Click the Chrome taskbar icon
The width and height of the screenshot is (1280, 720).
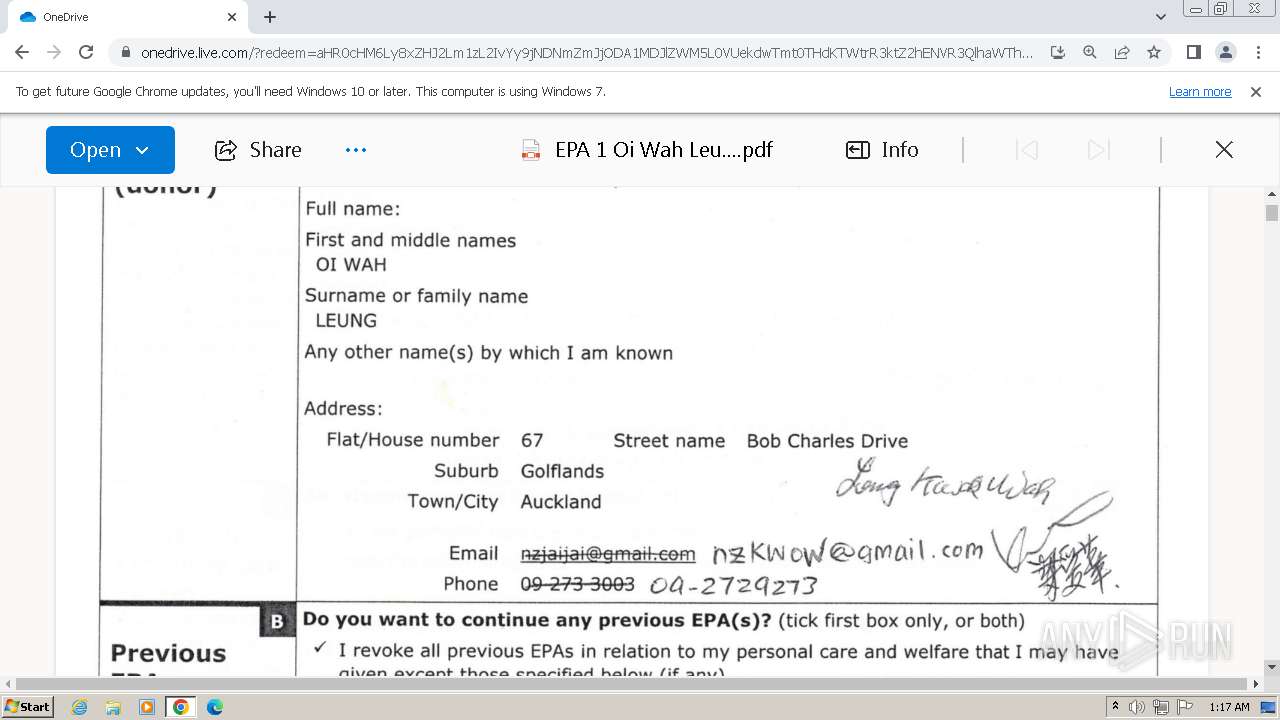point(181,707)
